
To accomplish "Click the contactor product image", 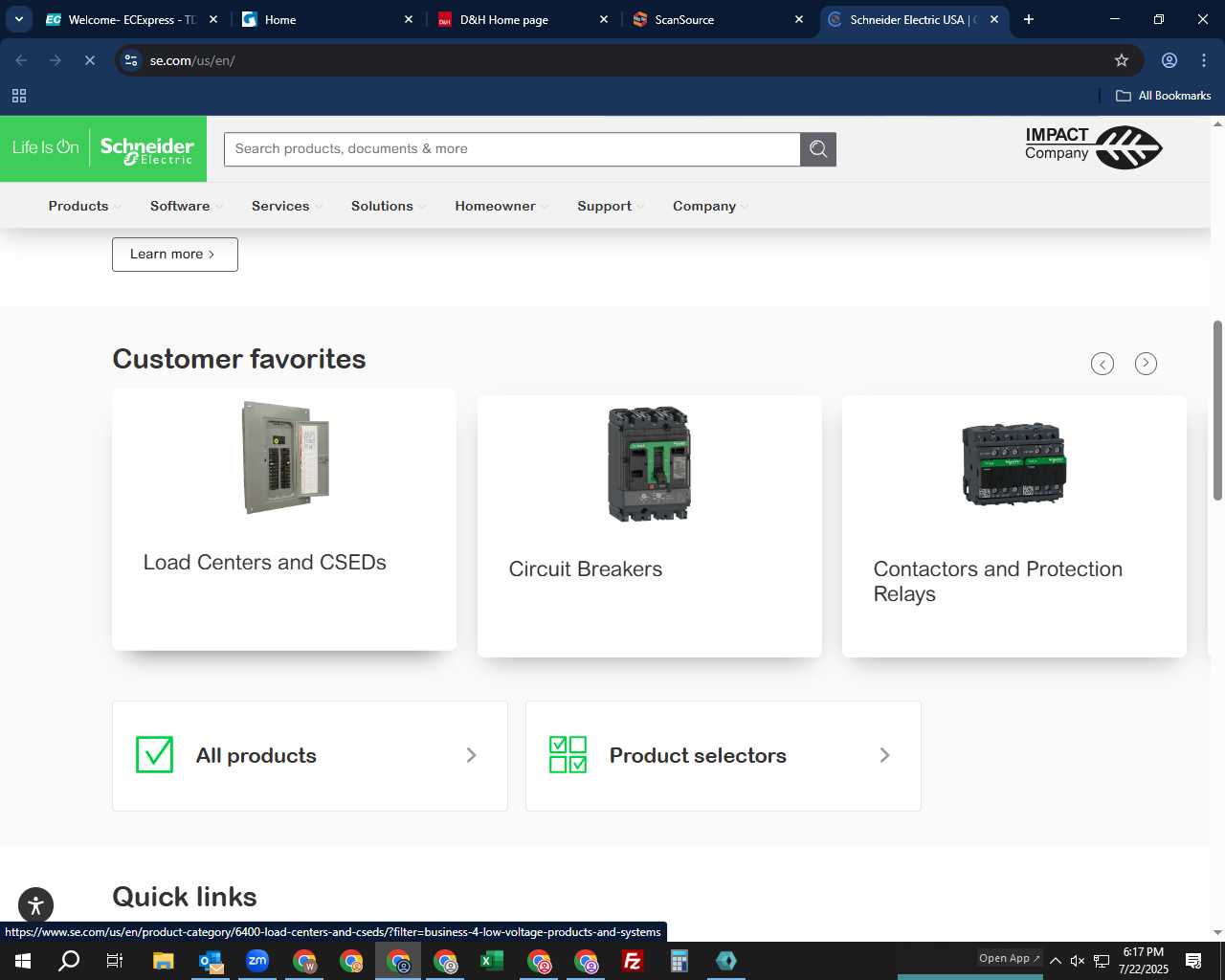I will pos(1014,463).
